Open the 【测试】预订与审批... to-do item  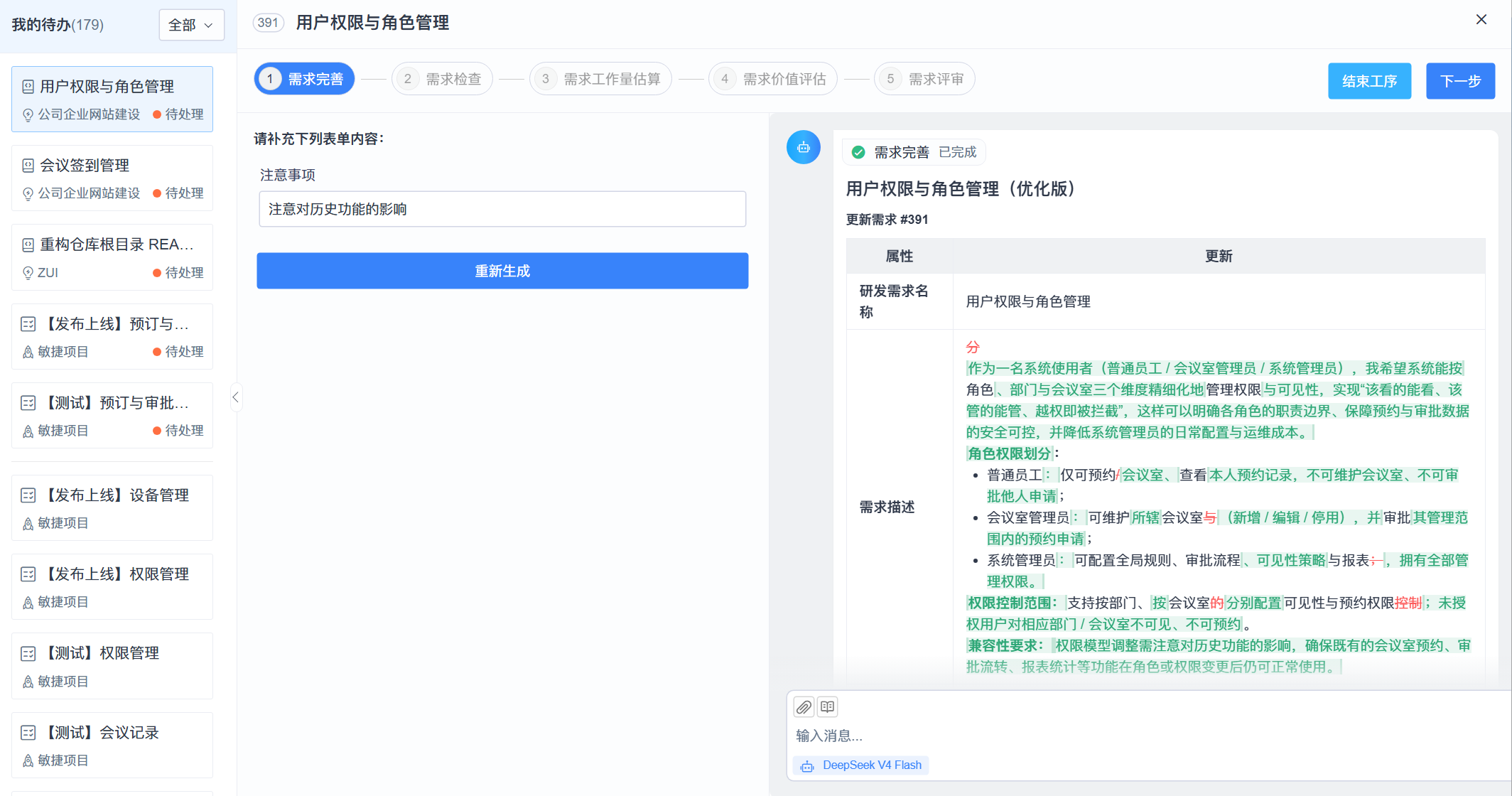[x=112, y=416]
